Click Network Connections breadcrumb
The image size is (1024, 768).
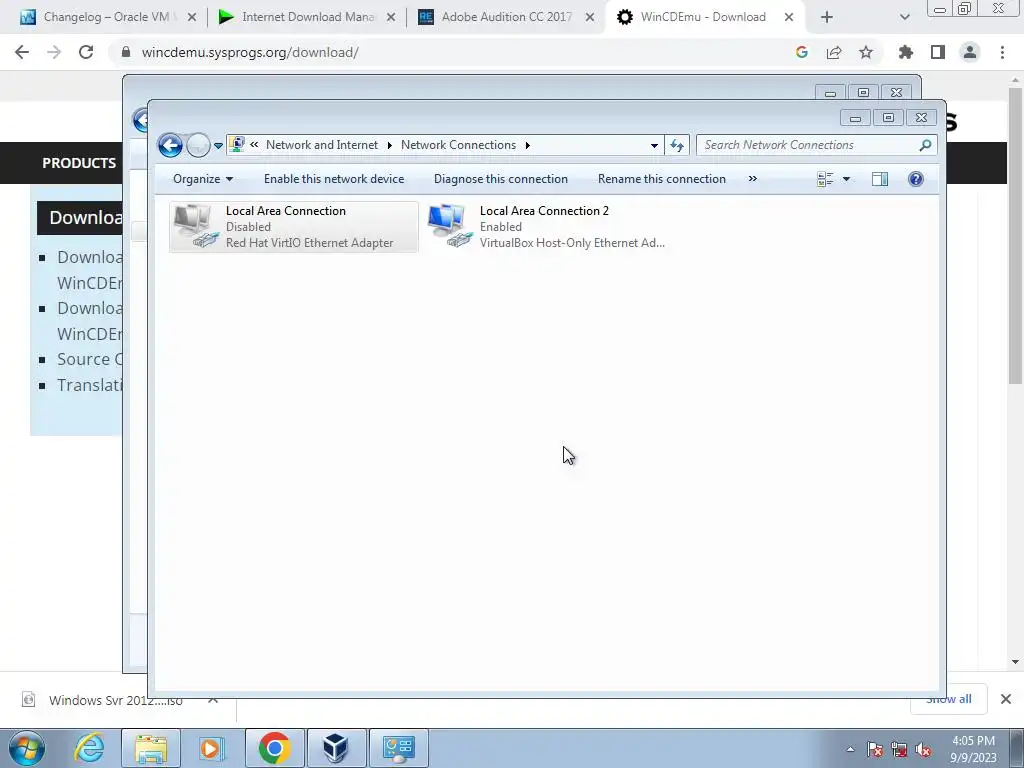click(458, 145)
